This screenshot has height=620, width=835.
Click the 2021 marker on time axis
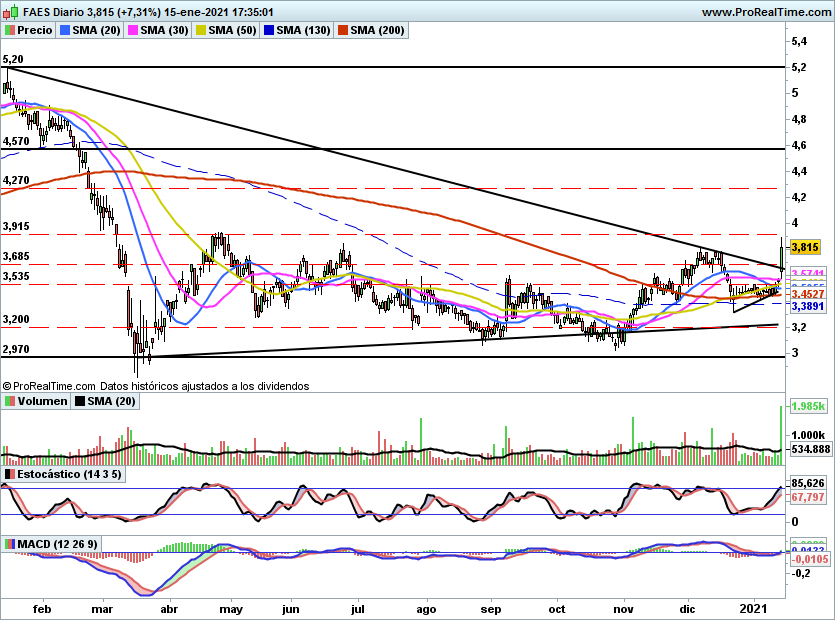[755, 609]
